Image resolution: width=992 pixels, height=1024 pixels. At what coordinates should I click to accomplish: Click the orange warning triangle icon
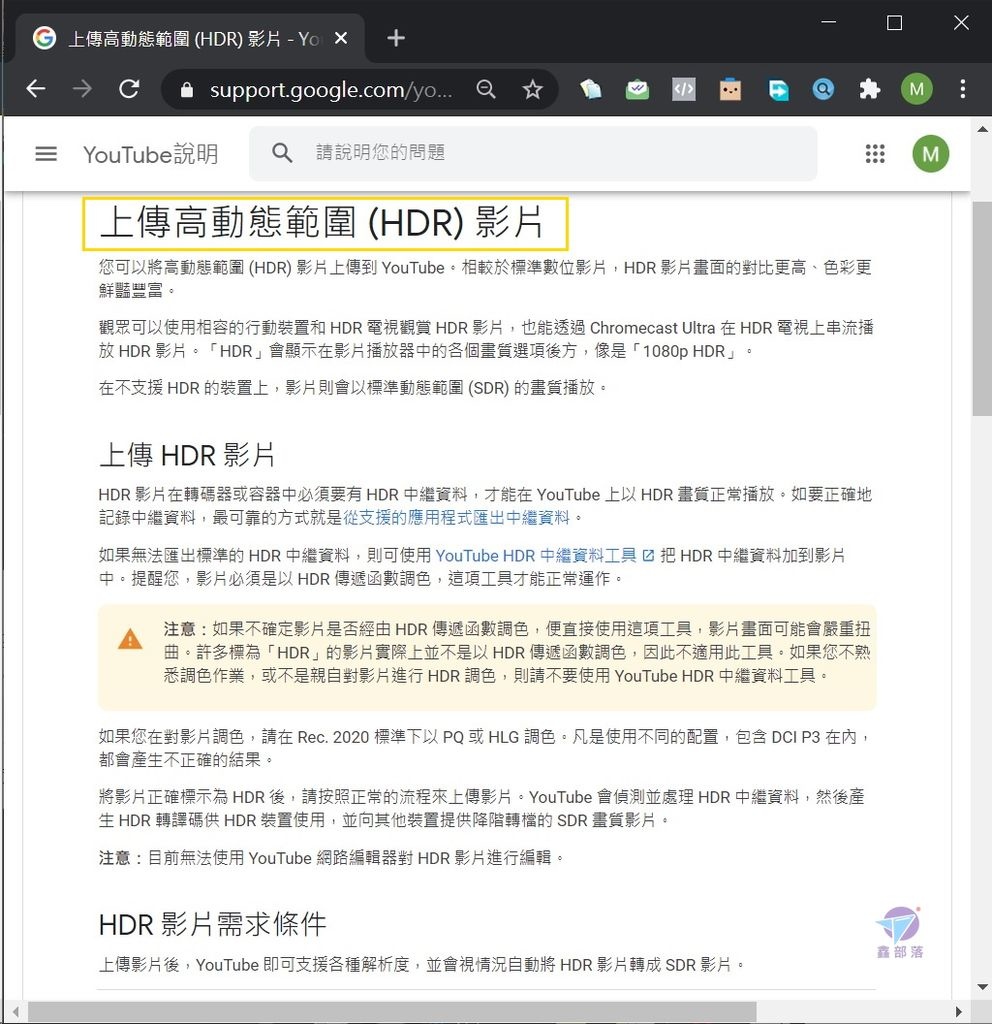point(130,639)
